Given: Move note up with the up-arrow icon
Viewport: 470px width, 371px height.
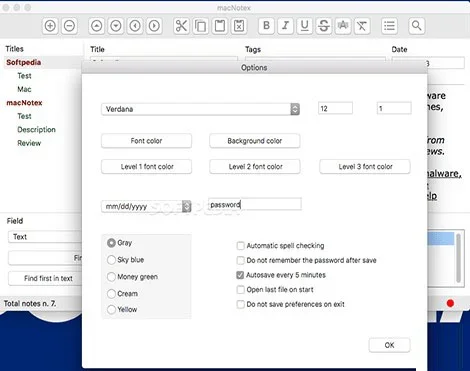Looking at the screenshot, I should 97,26.
